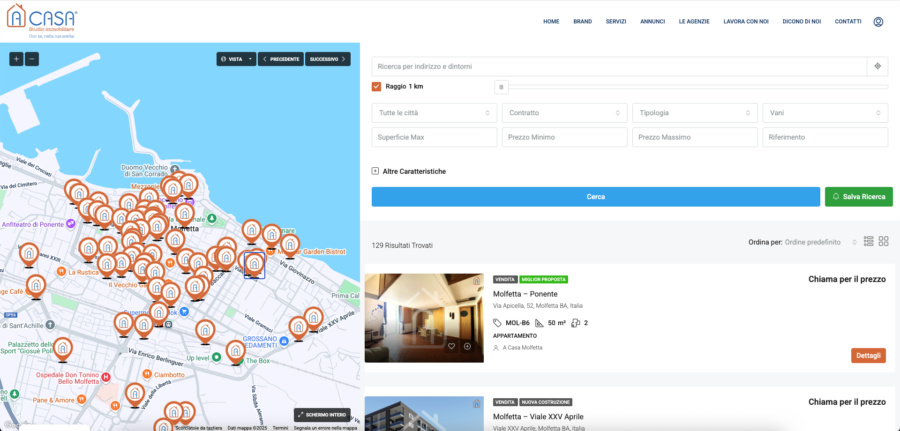Click the address search input field

tap(618, 66)
